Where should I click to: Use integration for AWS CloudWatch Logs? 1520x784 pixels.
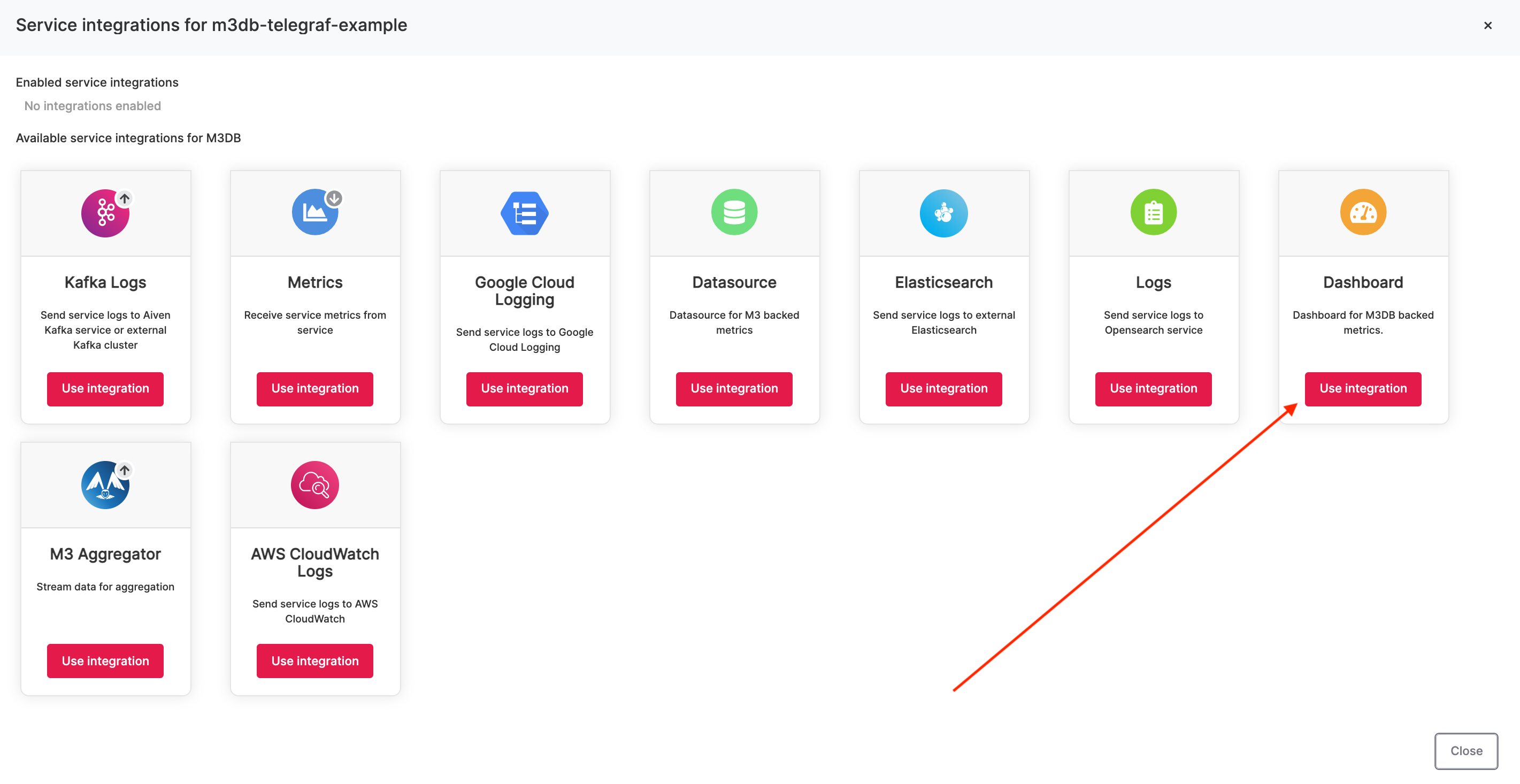pos(315,660)
